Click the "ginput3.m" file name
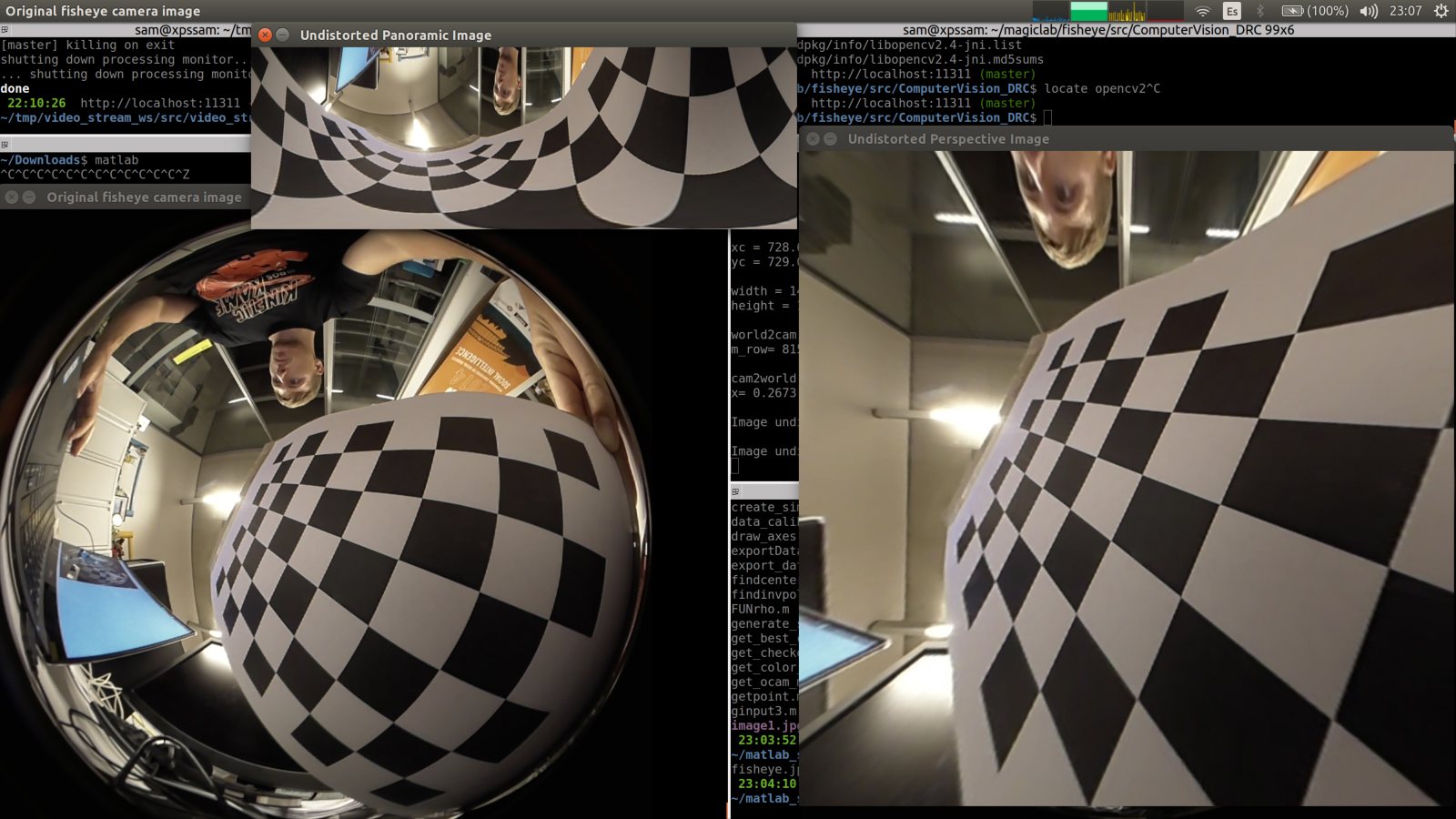Image resolution: width=1456 pixels, height=819 pixels. pos(764,711)
